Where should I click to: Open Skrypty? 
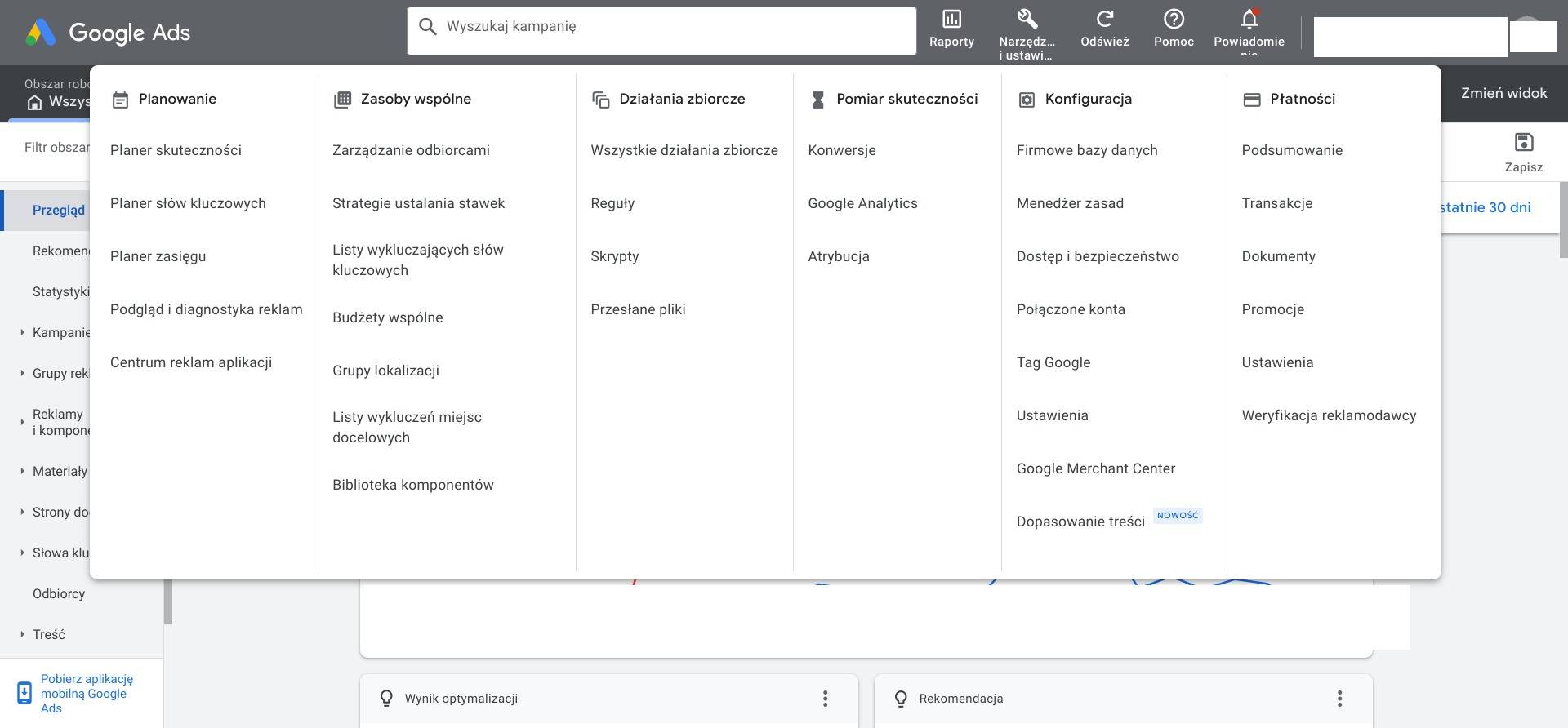pyautogui.click(x=614, y=256)
